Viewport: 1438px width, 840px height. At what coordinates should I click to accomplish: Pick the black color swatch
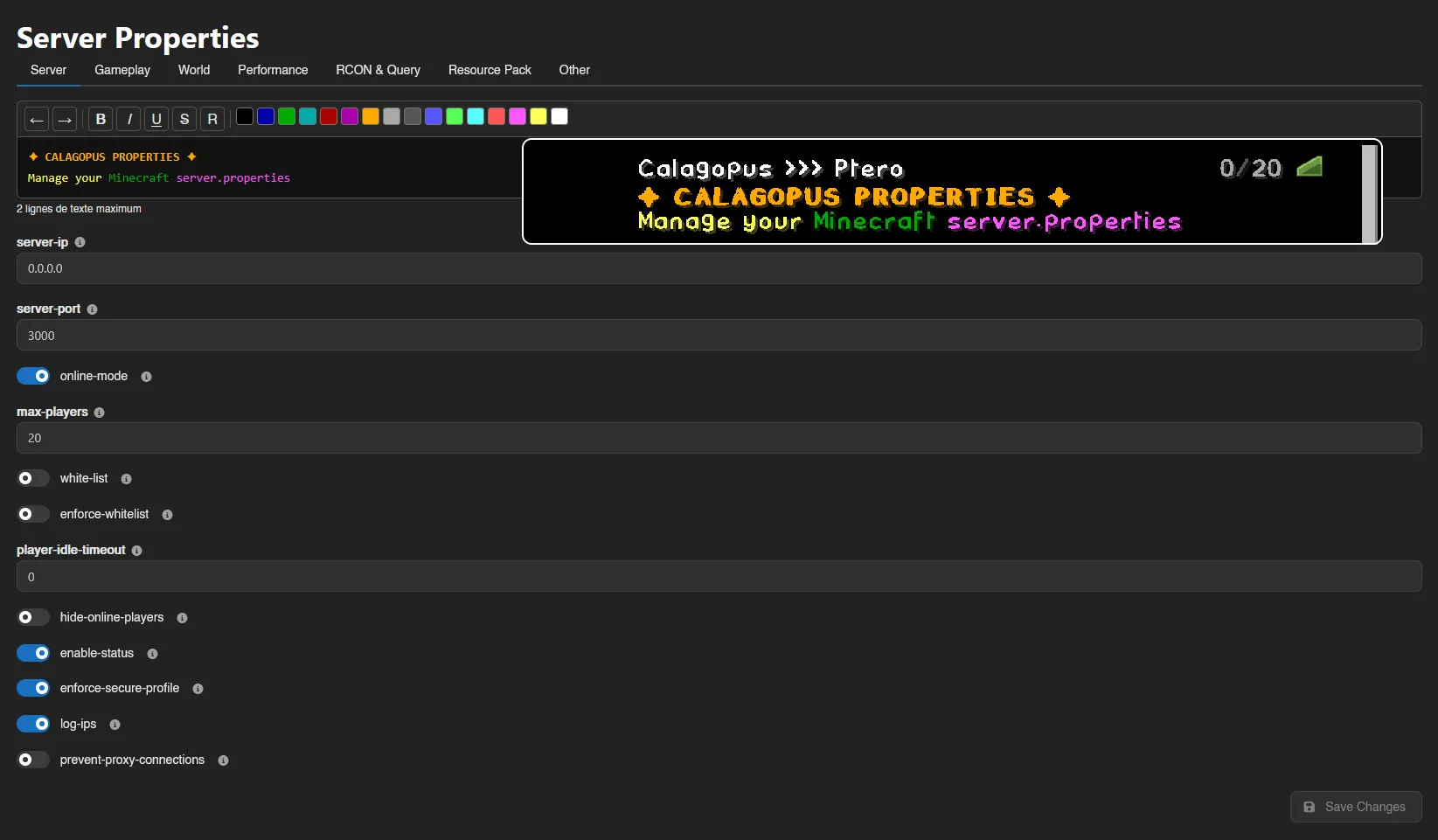(245, 116)
